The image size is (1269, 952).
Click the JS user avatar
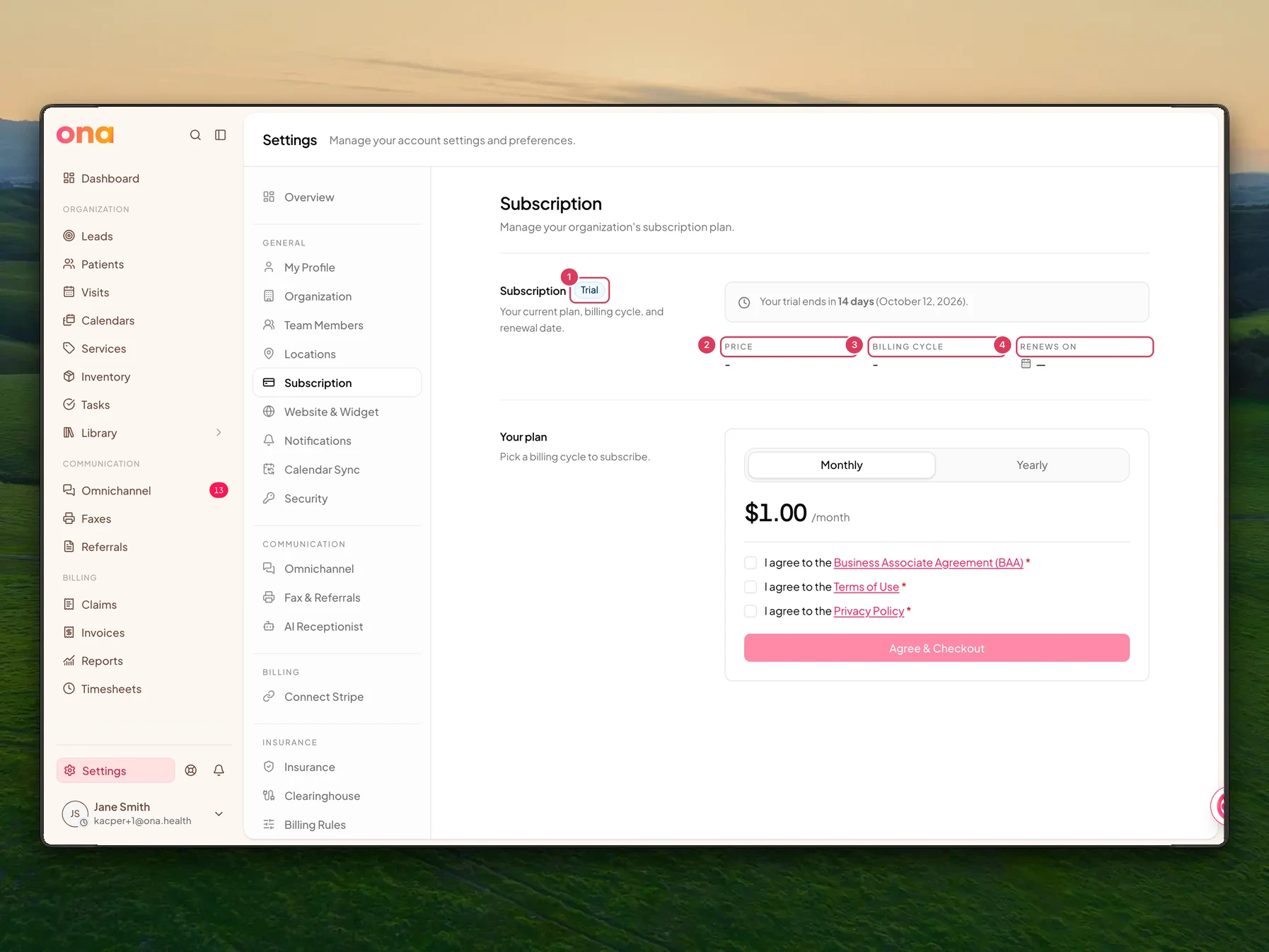coord(75,814)
